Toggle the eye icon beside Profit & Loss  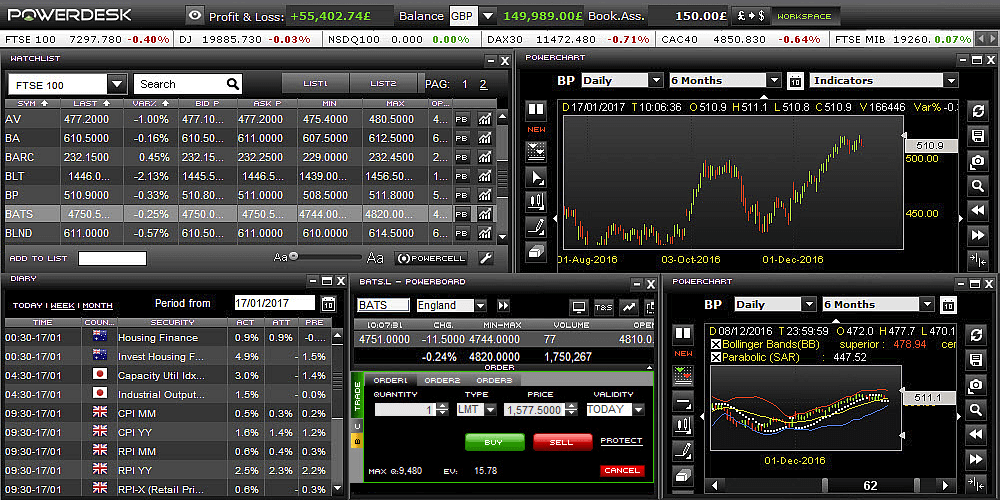195,16
